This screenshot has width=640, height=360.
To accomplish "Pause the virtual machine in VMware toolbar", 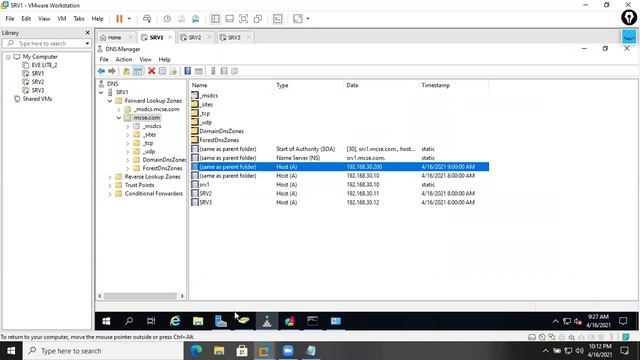I will 119,19.
